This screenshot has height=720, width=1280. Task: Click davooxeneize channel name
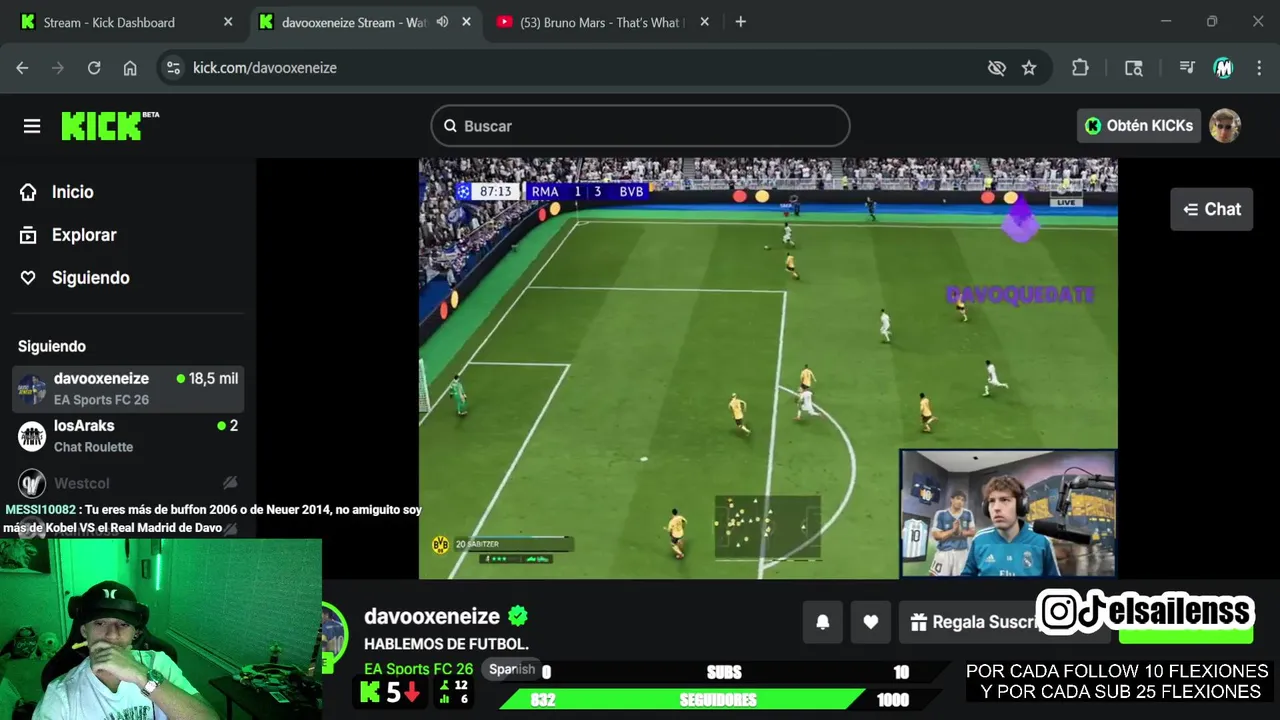coord(432,616)
